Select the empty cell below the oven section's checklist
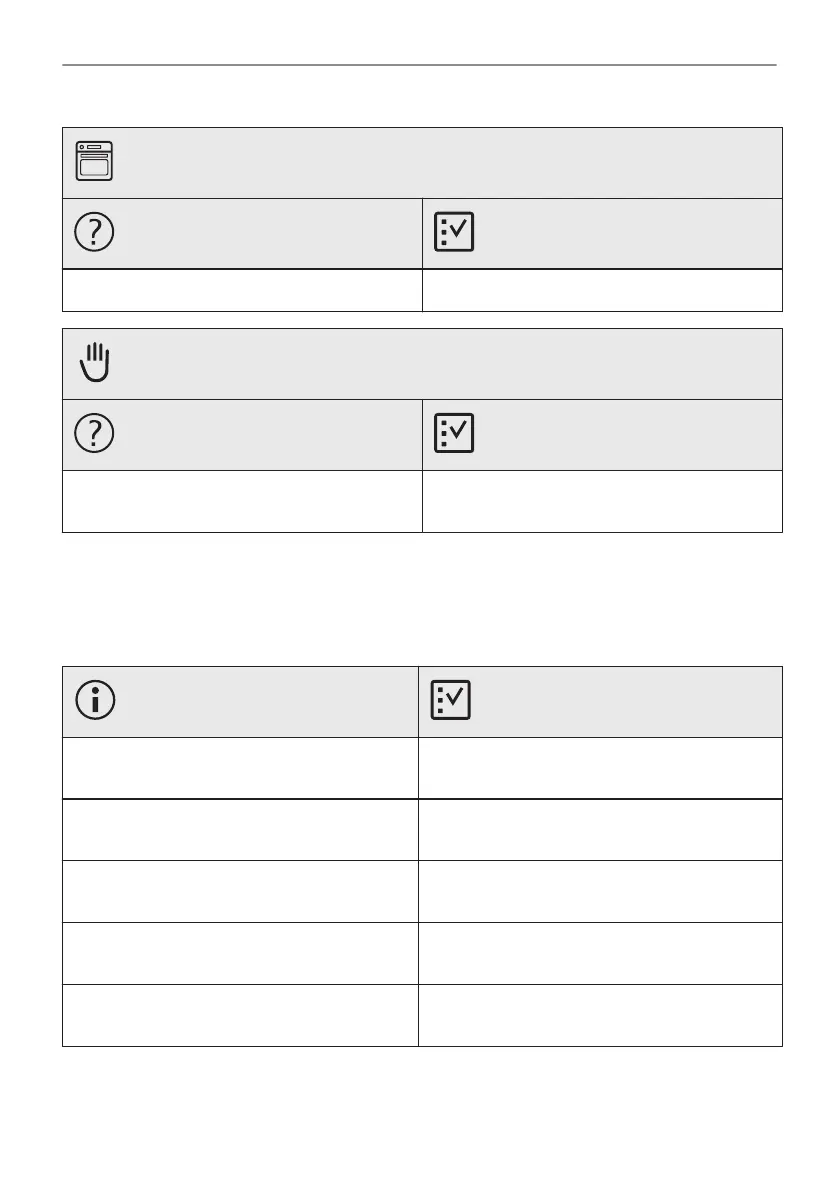This screenshot has height=1191, width=839. tap(602, 290)
